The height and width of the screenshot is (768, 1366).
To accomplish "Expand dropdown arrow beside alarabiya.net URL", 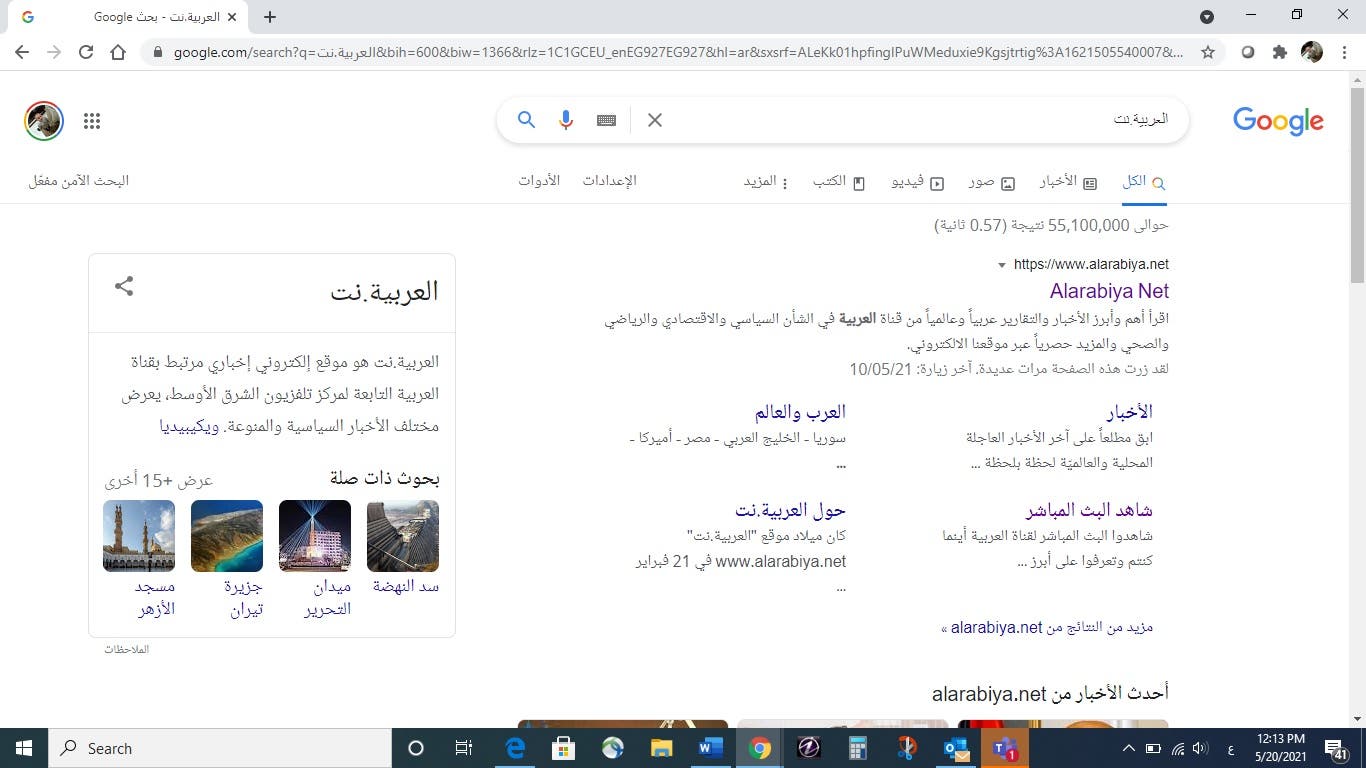I will coord(1002,265).
